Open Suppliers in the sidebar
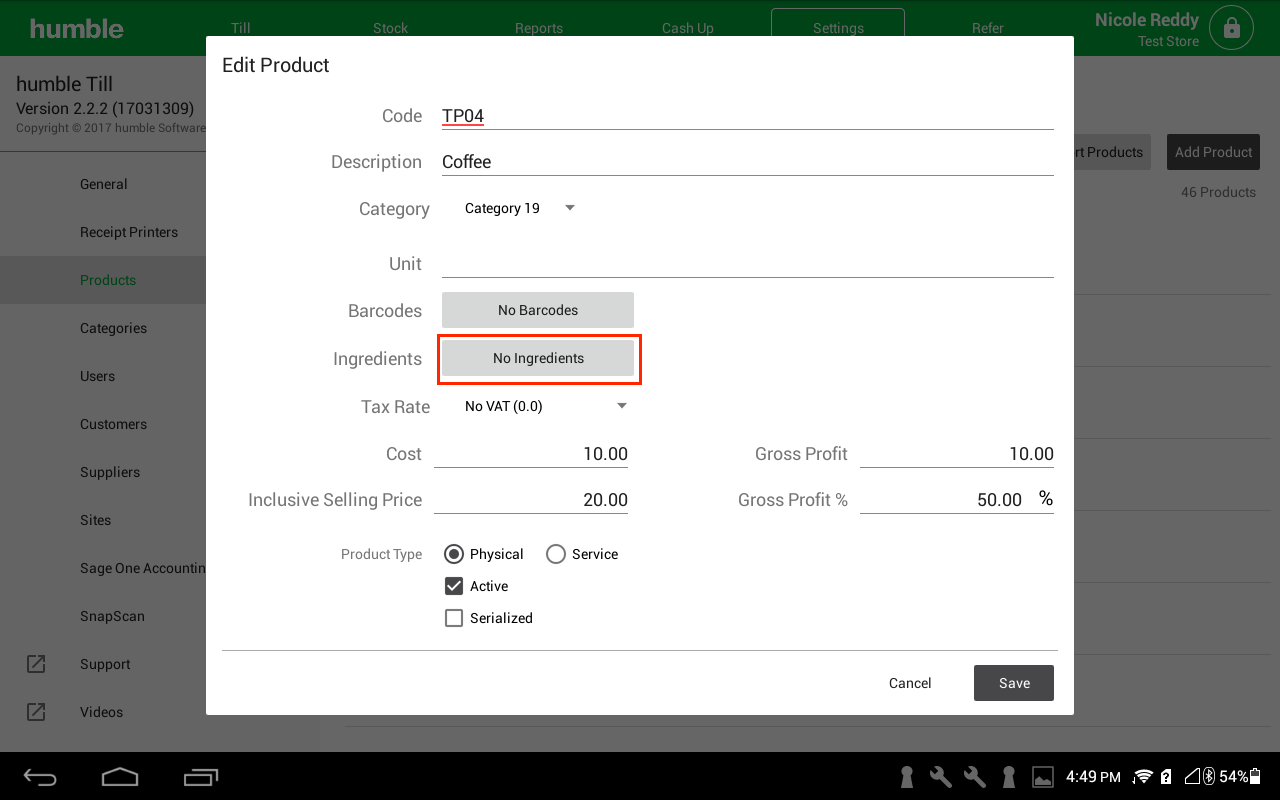This screenshot has width=1280, height=800. pos(103,472)
